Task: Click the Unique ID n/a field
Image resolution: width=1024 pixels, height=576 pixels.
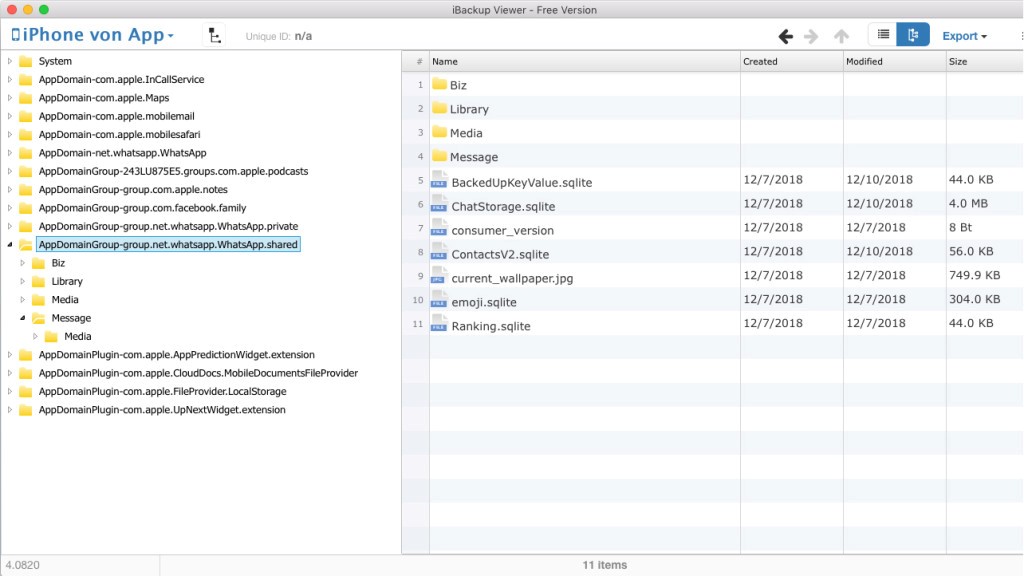Action: 279,36
